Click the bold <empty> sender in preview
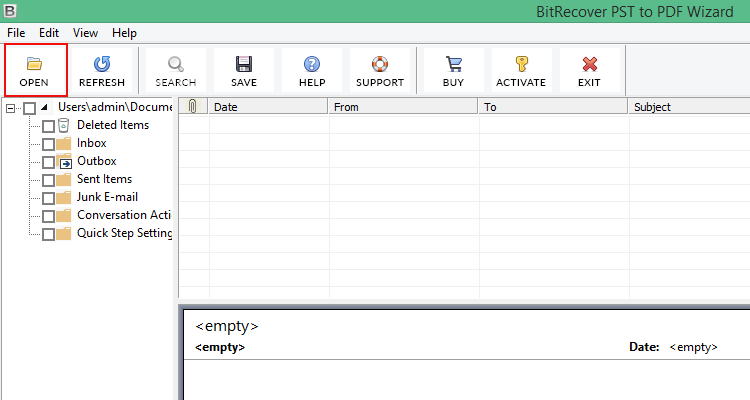The image size is (750, 400). point(220,347)
